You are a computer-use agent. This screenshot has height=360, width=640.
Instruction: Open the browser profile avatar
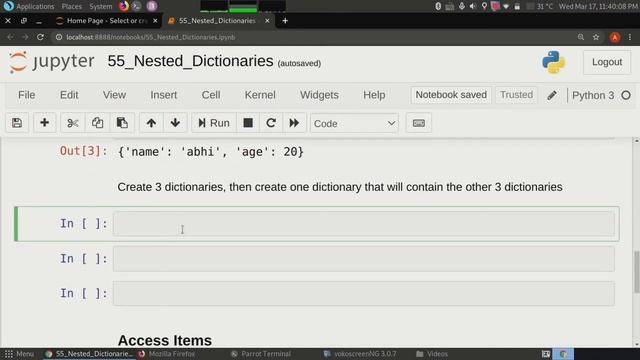(615, 37)
